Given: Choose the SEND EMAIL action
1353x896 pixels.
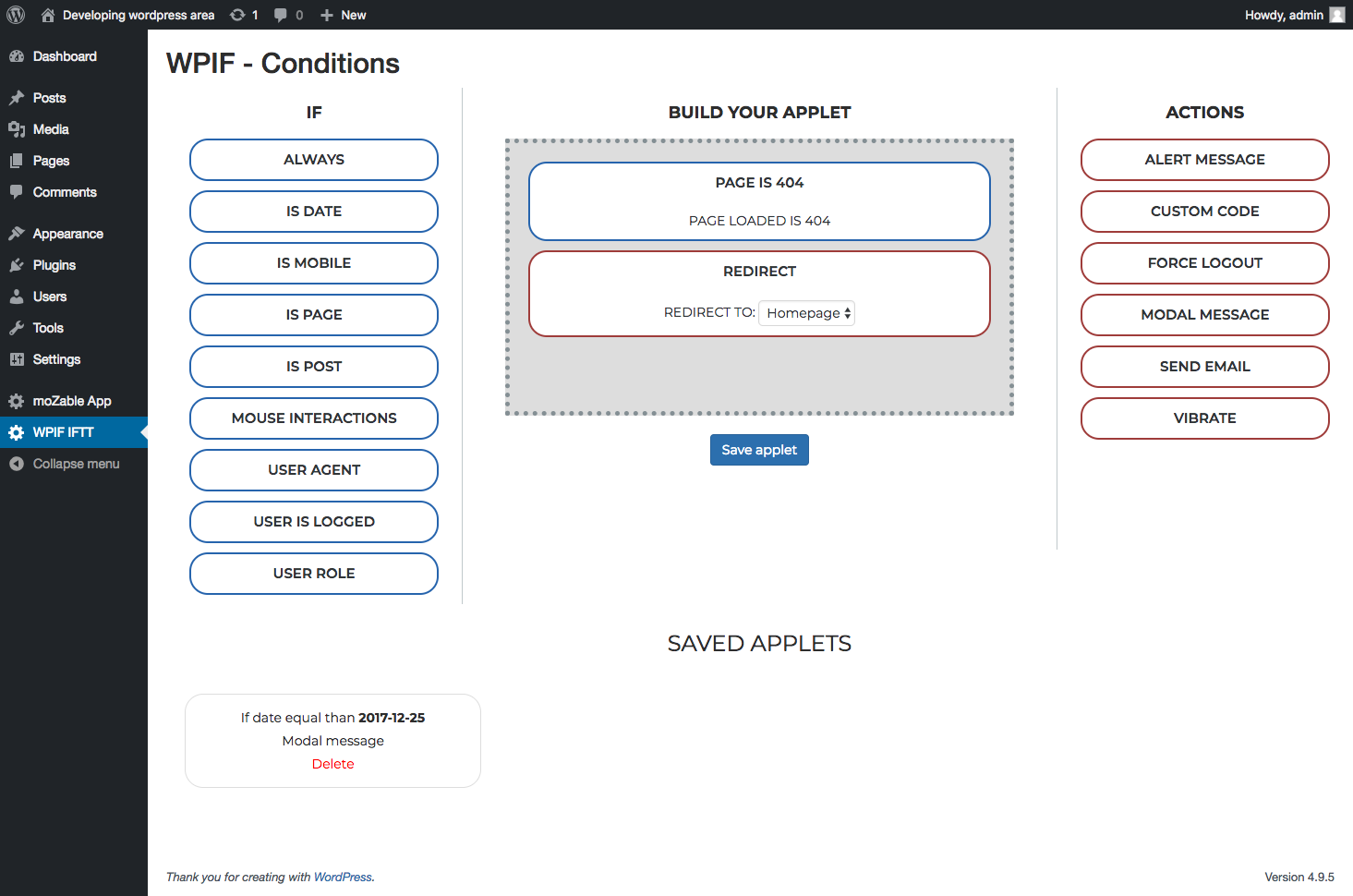Looking at the screenshot, I should click(x=1204, y=367).
